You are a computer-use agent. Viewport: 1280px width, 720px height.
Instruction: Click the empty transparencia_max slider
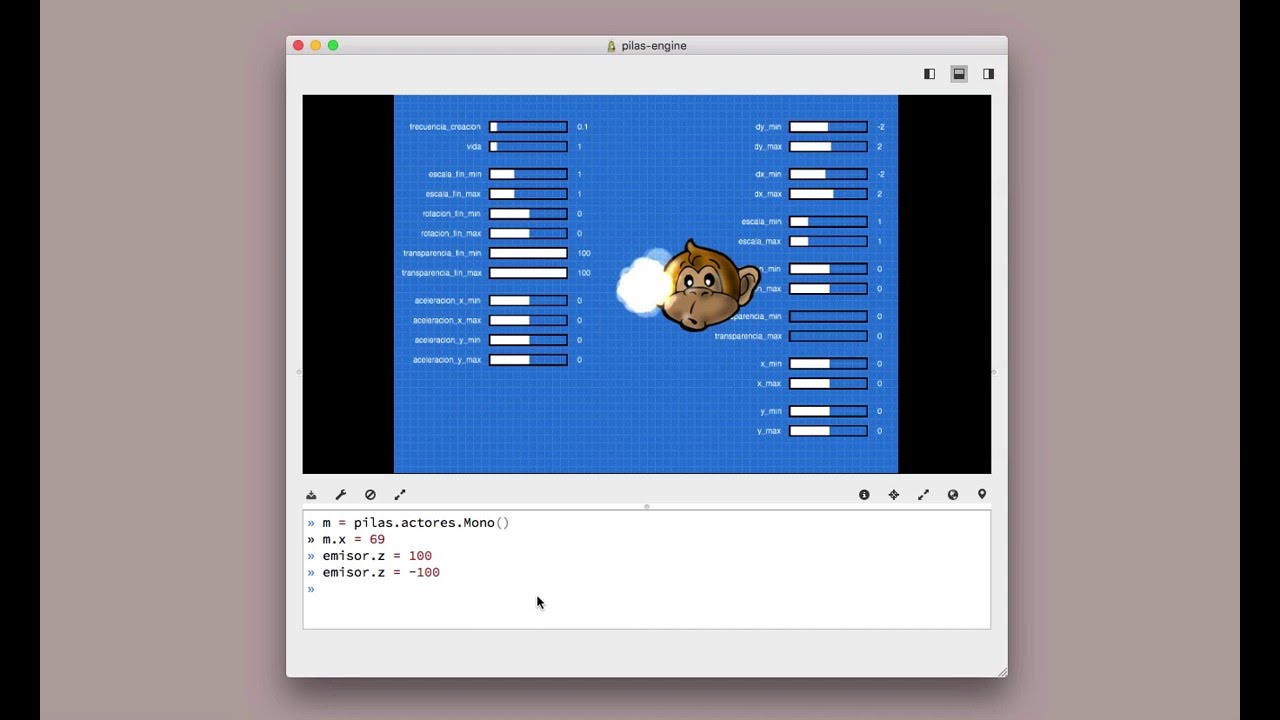pyautogui.click(x=828, y=336)
